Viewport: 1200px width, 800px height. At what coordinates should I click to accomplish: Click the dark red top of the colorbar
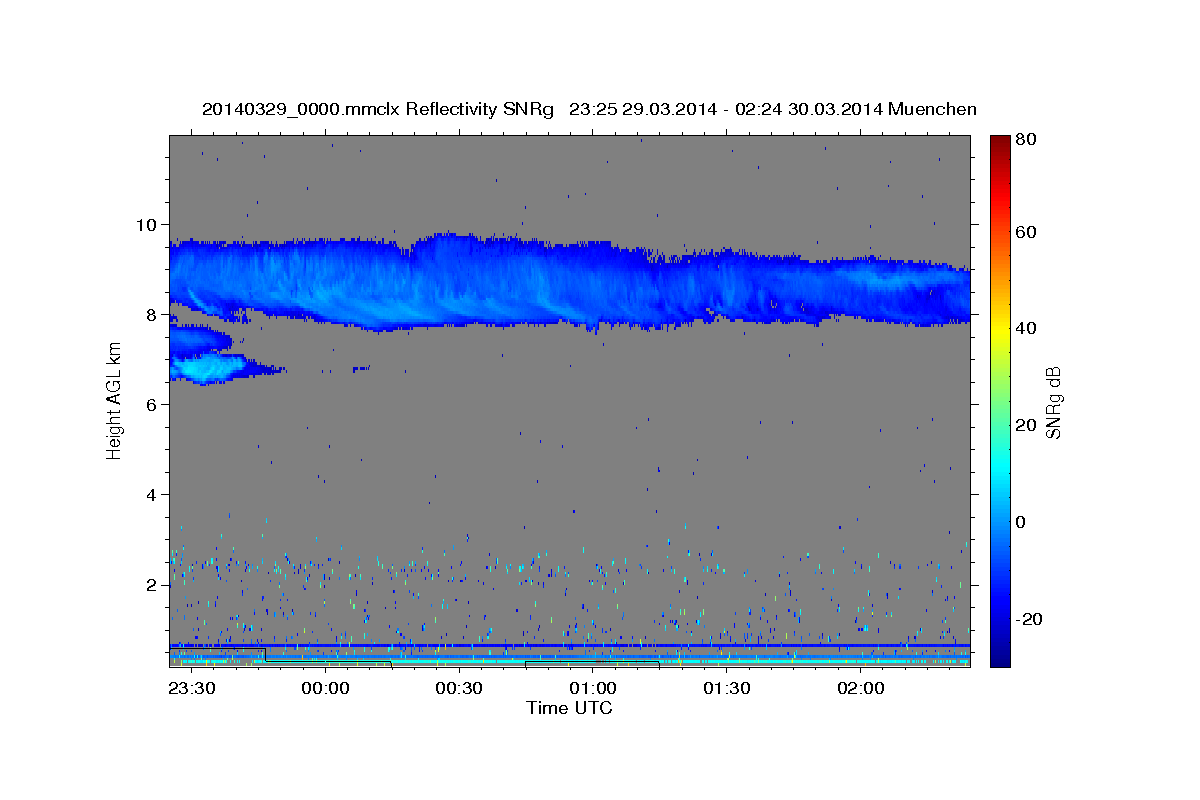point(999,145)
